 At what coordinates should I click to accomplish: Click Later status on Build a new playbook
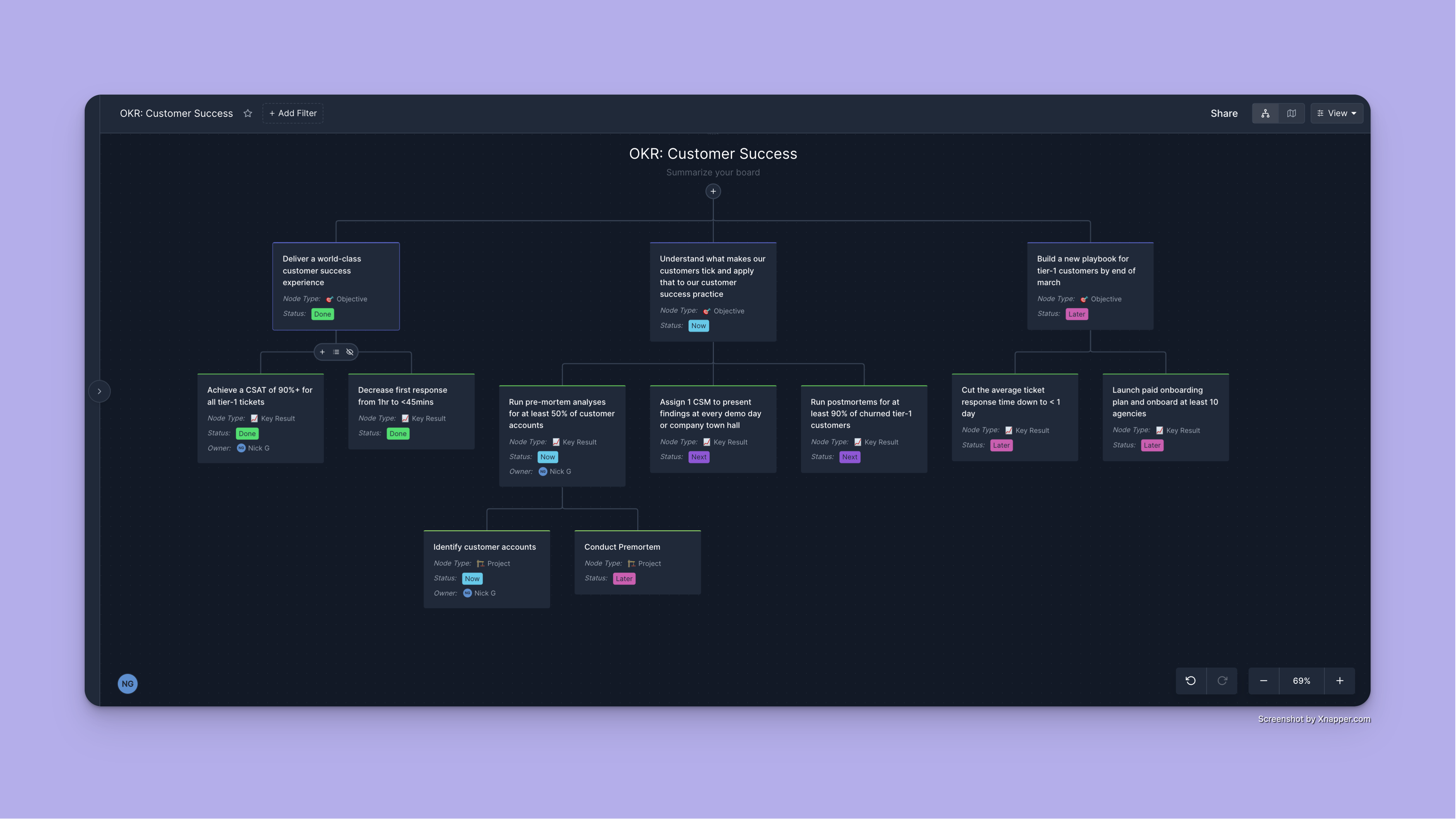click(1076, 314)
